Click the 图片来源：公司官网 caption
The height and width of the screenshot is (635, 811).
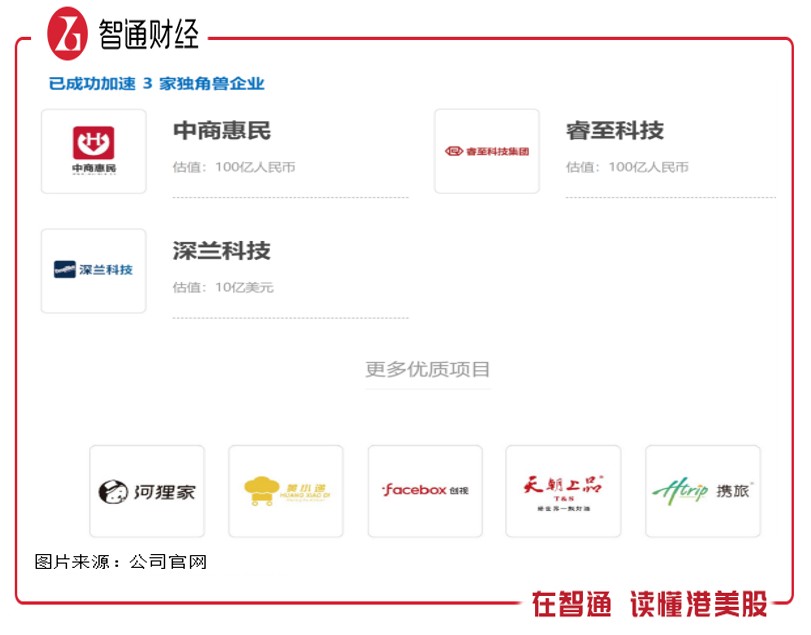tap(121, 562)
